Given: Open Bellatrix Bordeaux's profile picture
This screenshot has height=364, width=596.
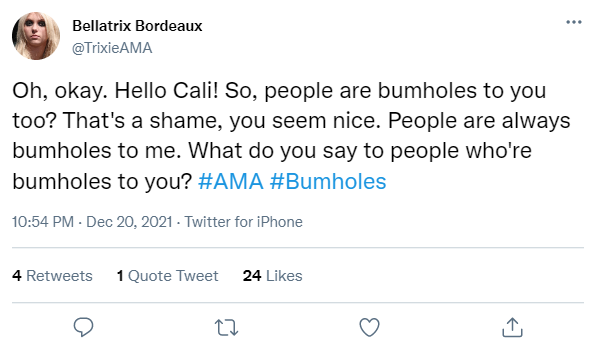Looking at the screenshot, I should point(36,36).
